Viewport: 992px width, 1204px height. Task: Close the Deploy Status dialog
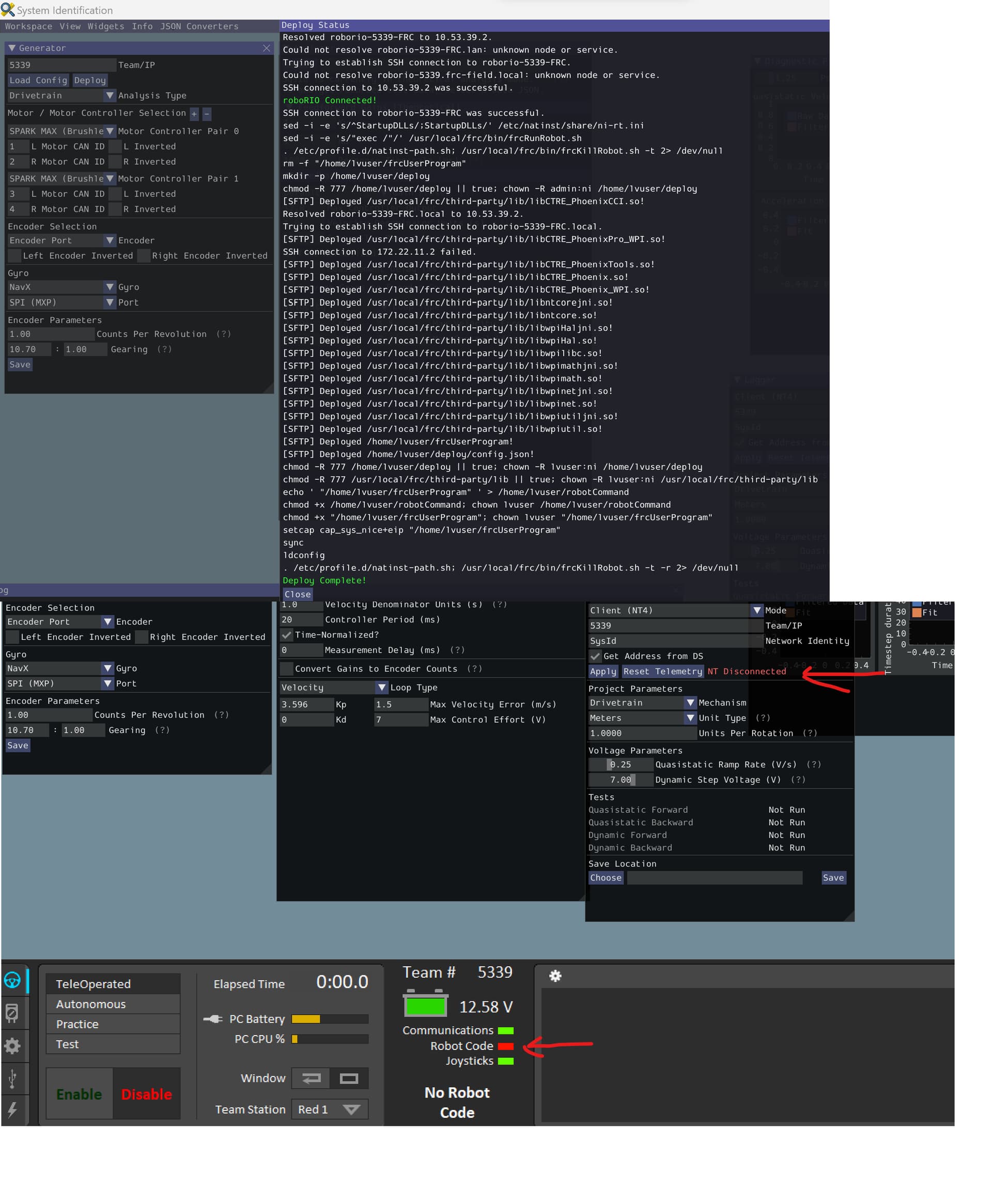tap(298, 594)
